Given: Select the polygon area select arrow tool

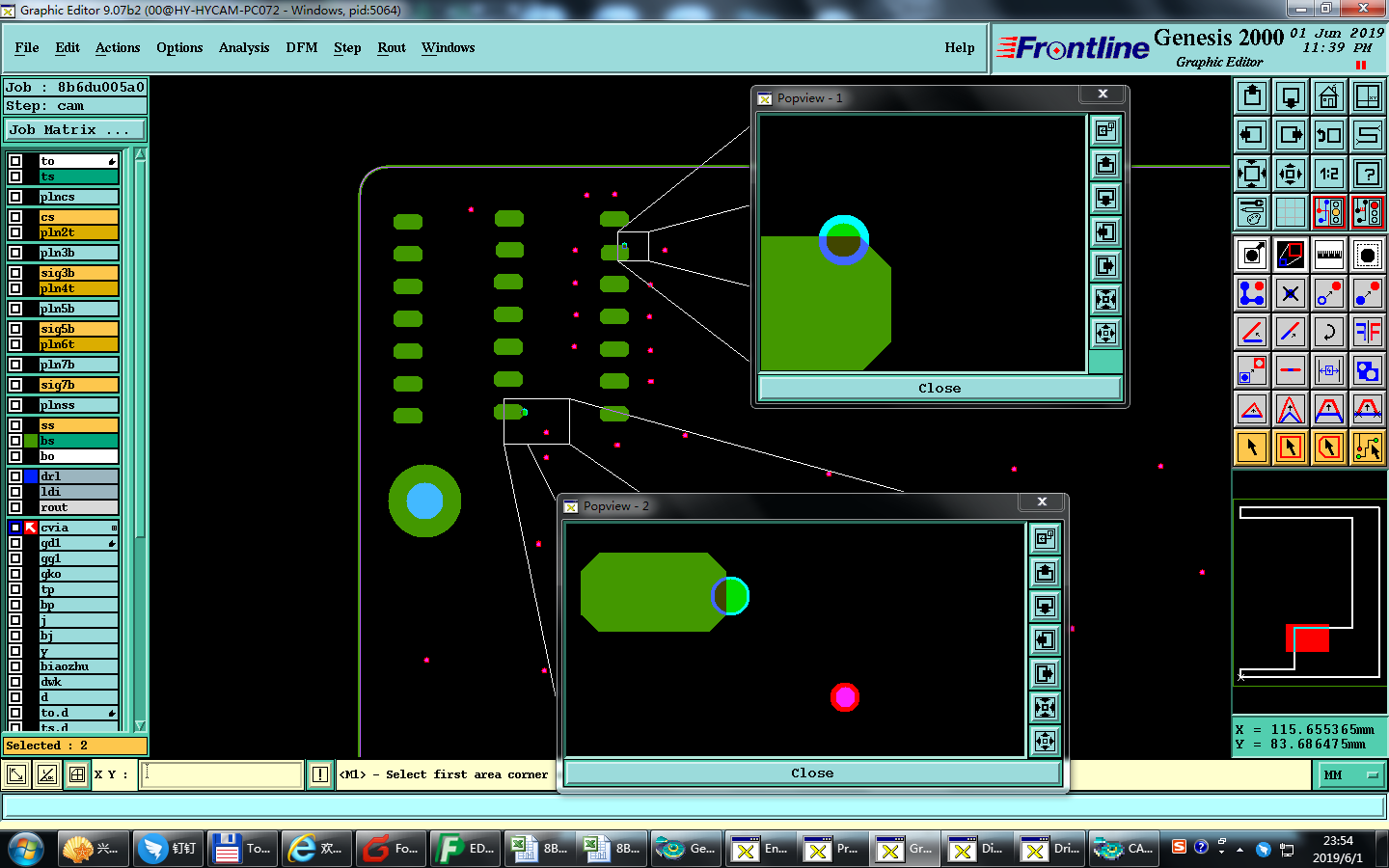Looking at the screenshot, I should (x=1329, y=448).
